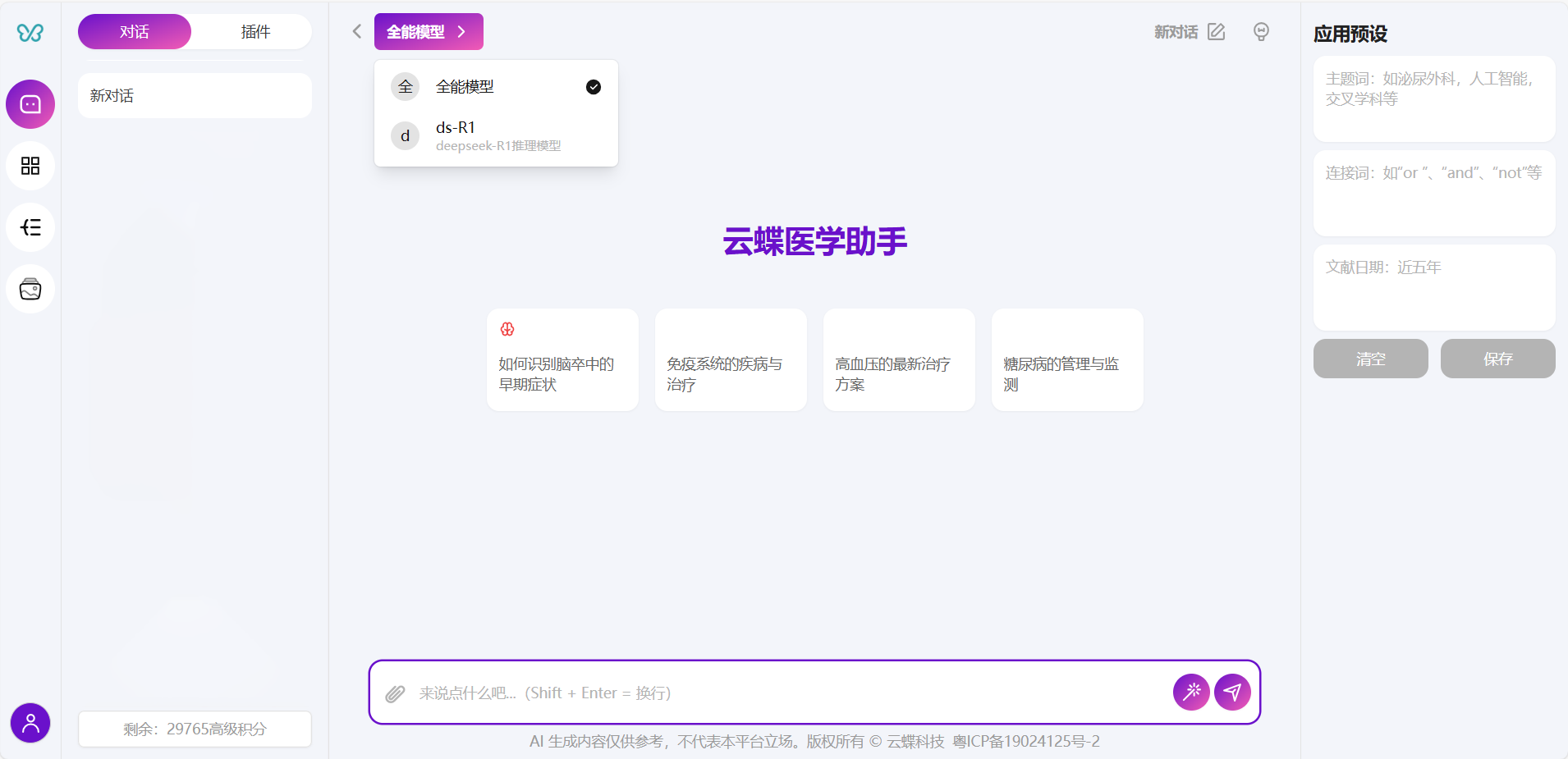
Task: Click the 保存 button
Action: [1497, 359]
